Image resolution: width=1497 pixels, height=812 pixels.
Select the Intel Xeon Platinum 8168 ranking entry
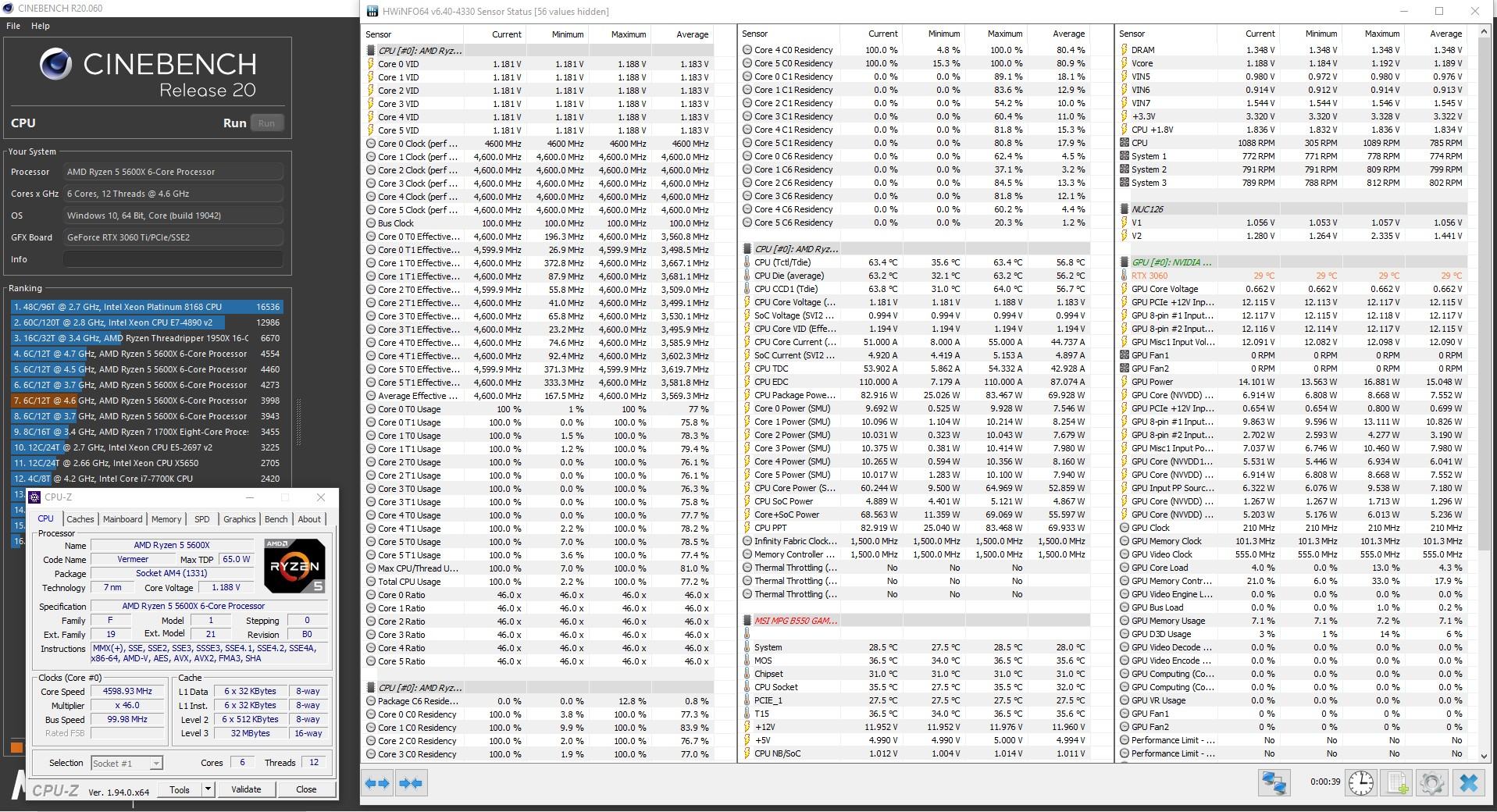(147, 307)
